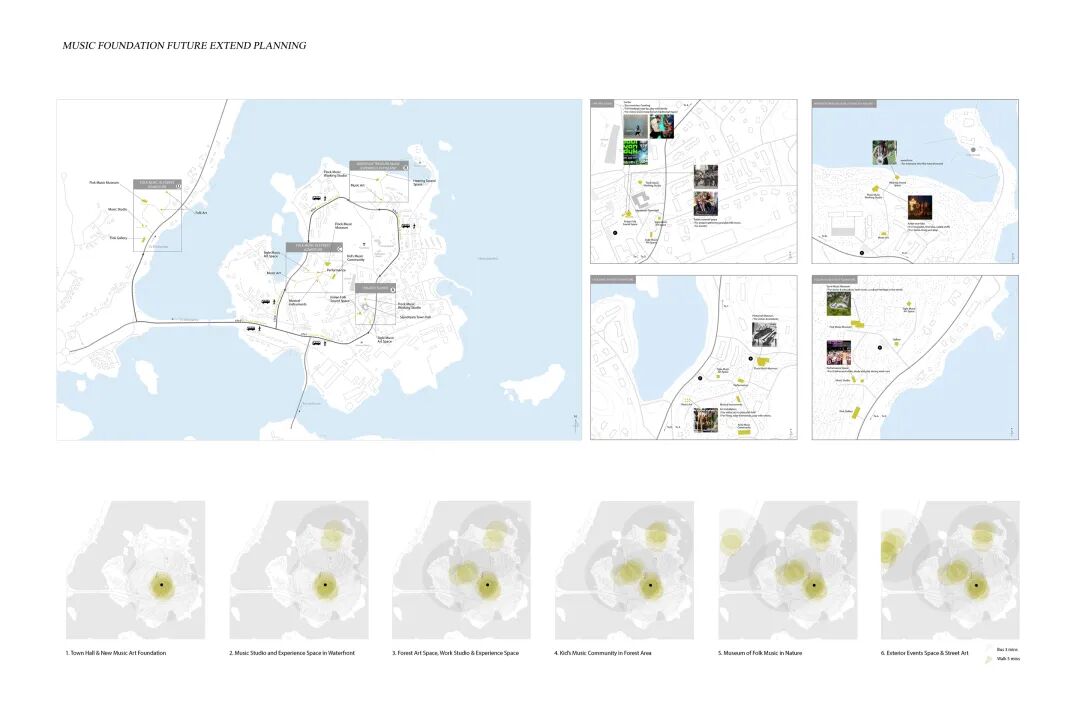This screenshot has width=1080, height=720.
Task: Select the gray label box over the west inset
Action: tap(158, 185)
